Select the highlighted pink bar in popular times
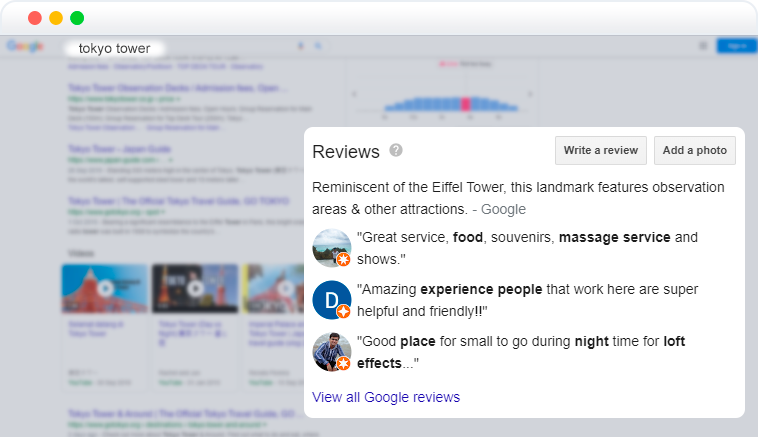 [466, 103]
